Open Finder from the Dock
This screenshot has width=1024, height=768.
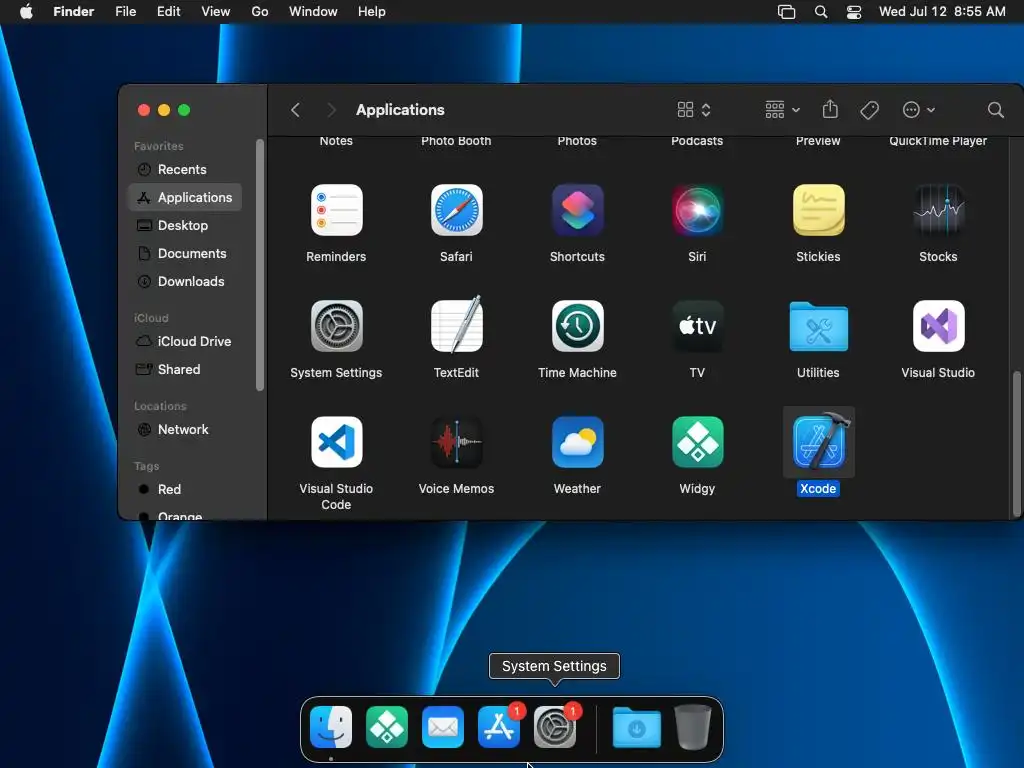click(x=331, y=727)
